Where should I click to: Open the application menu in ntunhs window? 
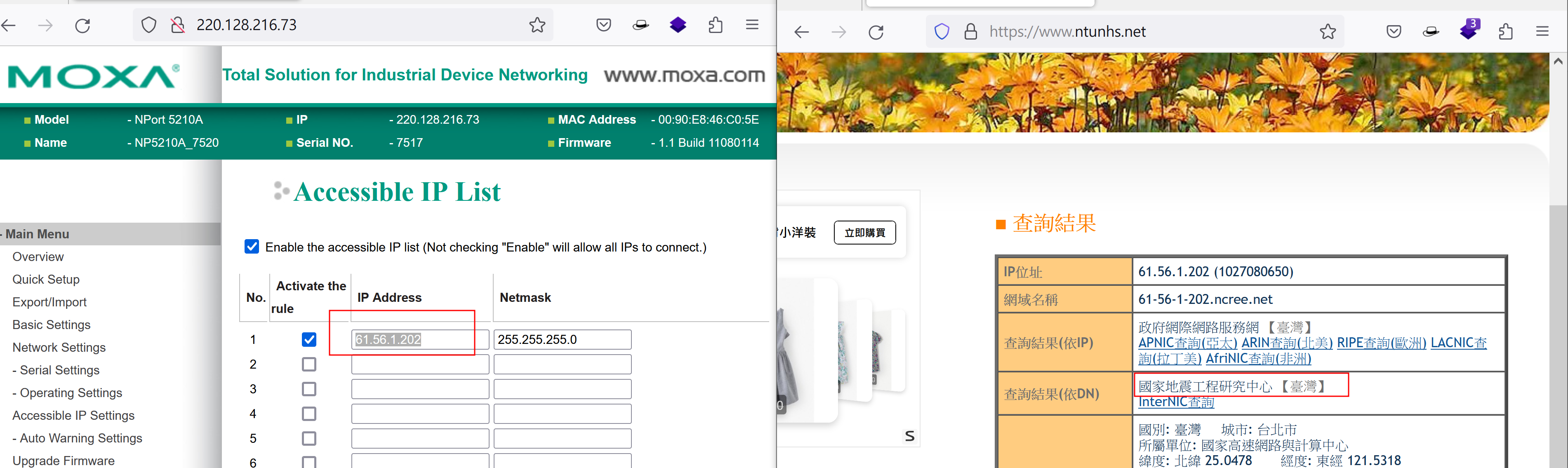(1542, 32)
